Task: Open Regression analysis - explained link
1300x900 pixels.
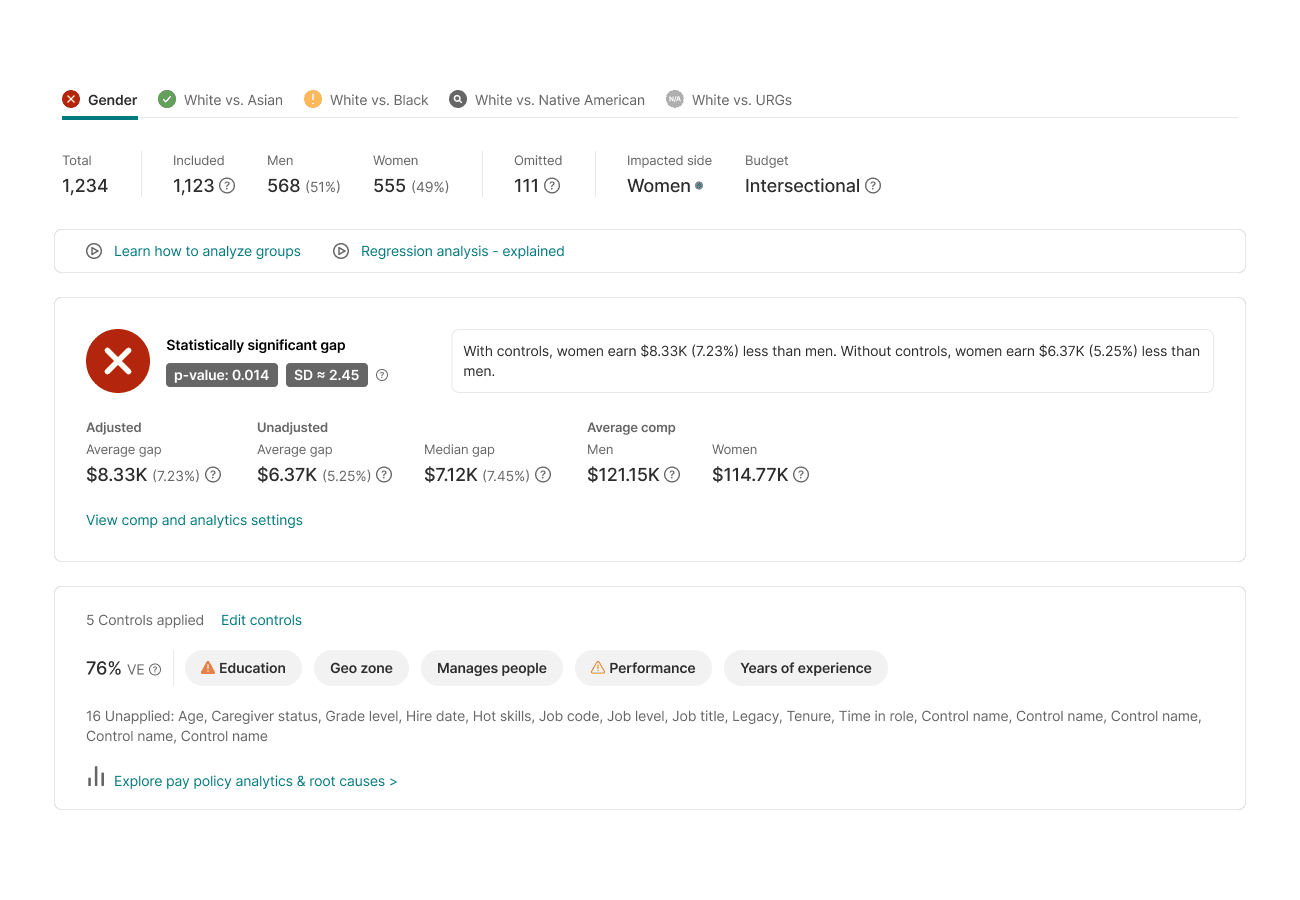Action: [x=463, y=251]
